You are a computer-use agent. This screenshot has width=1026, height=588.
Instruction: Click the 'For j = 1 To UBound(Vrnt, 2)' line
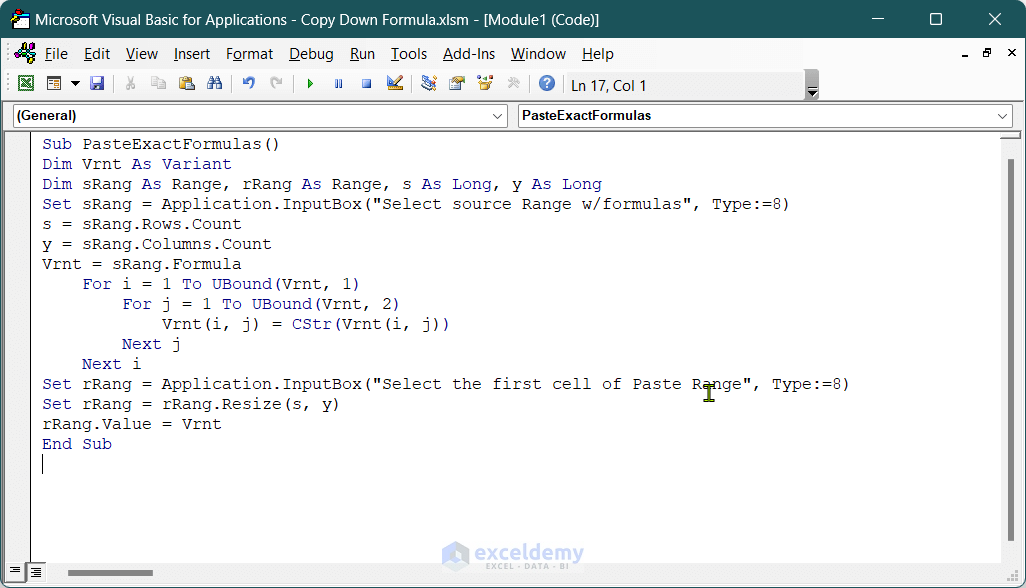coord(261,304)
